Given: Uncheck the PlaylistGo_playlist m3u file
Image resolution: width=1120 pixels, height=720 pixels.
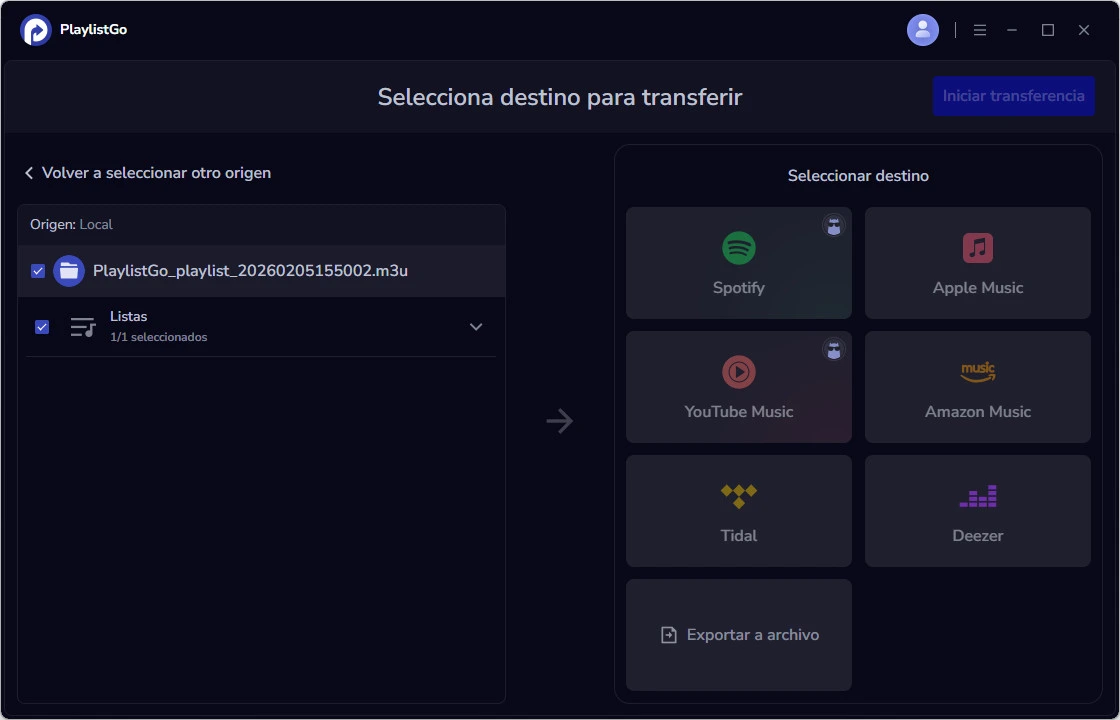Looking at the screenshot, I should pos(38,270).
